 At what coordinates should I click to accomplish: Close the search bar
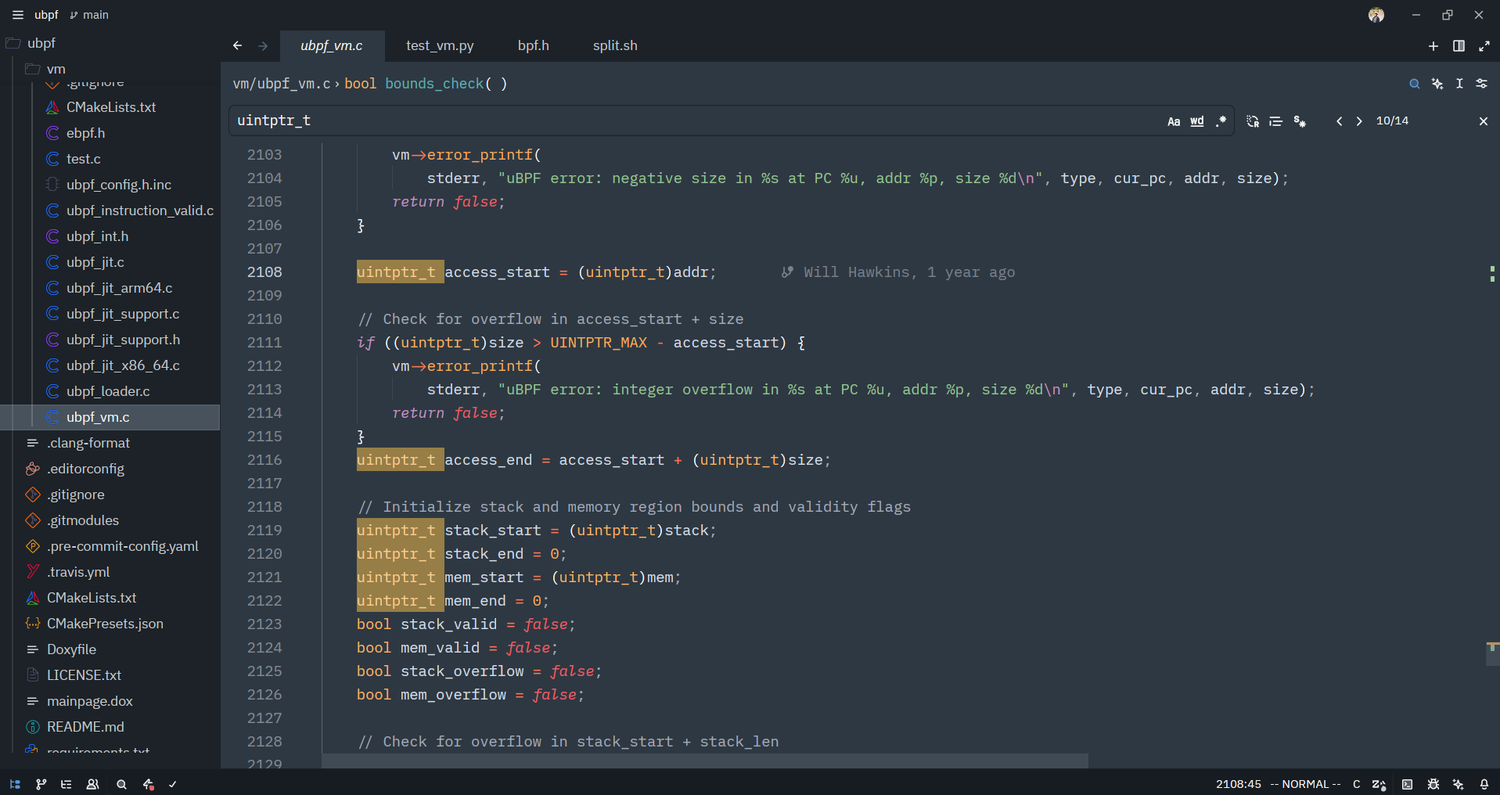click(1483, 121)
